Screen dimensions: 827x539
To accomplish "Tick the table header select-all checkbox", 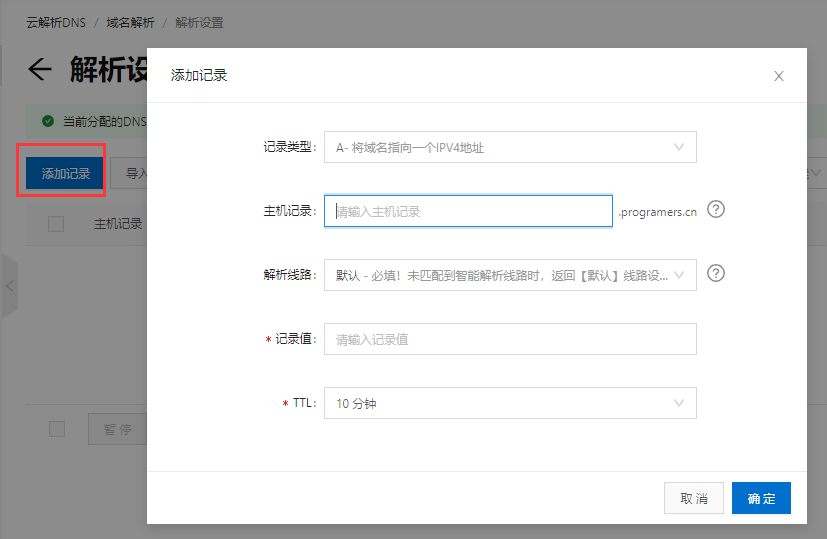I will 56,224.
